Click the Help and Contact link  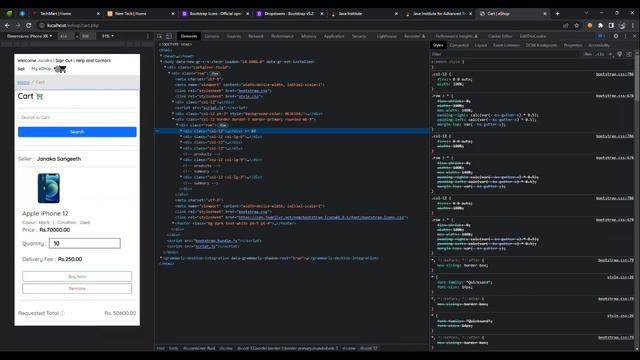(x=93, y=60)
